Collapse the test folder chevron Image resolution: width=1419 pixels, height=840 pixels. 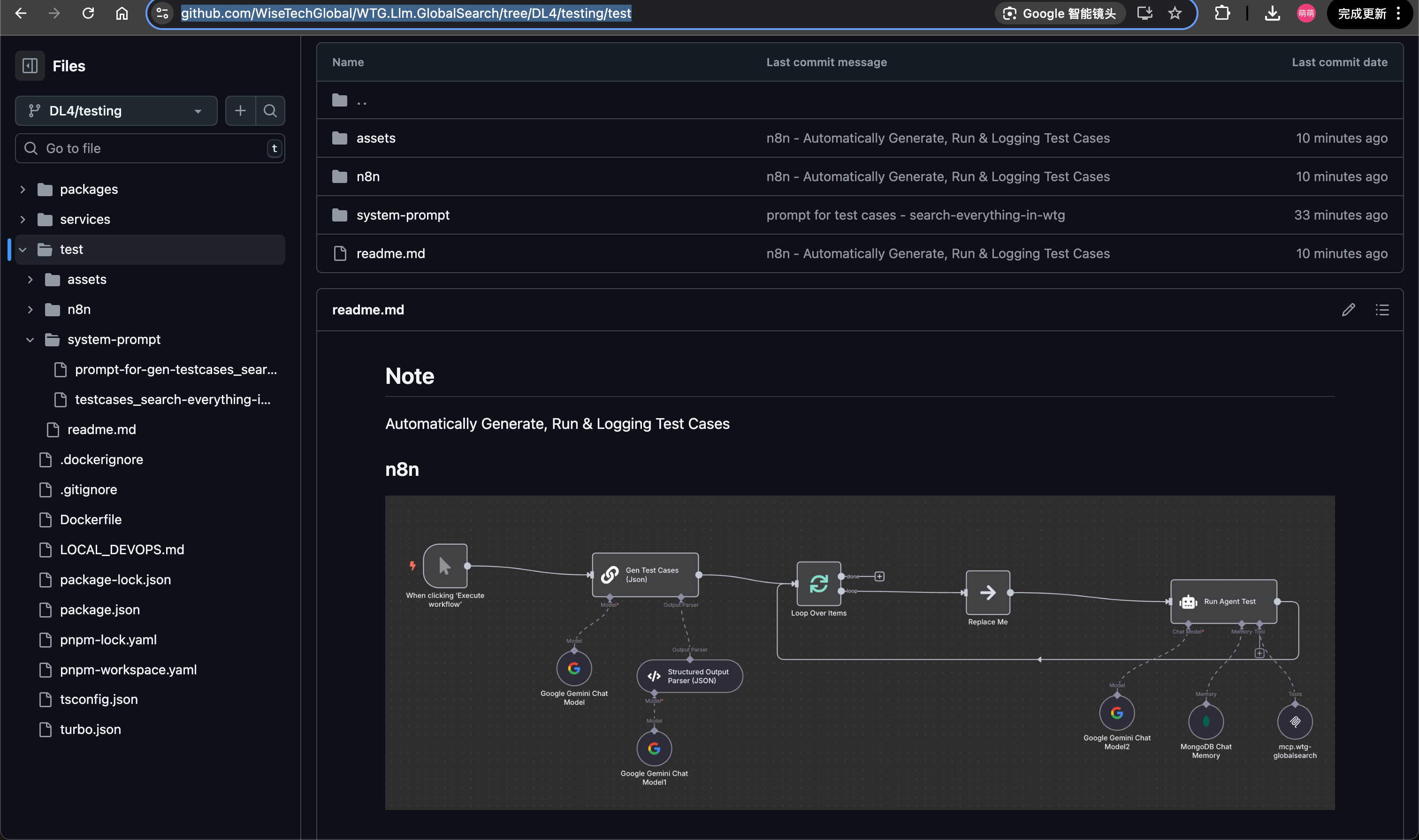(23, 250)
